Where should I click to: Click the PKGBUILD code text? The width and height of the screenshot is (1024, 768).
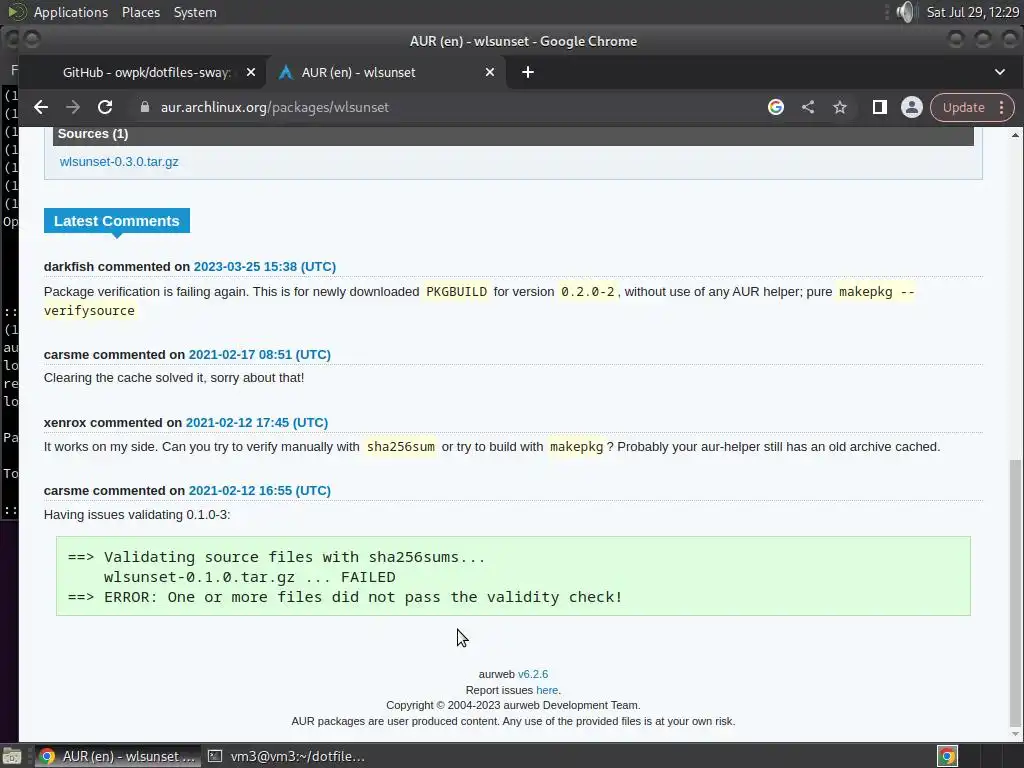click(456, 292)
